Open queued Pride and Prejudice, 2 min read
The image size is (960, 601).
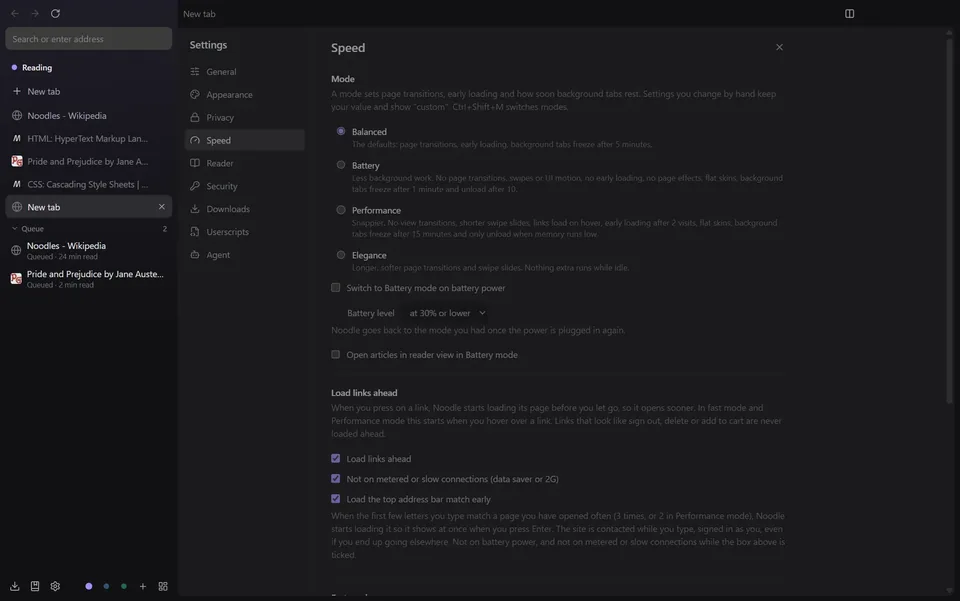(x=89, y=278)
